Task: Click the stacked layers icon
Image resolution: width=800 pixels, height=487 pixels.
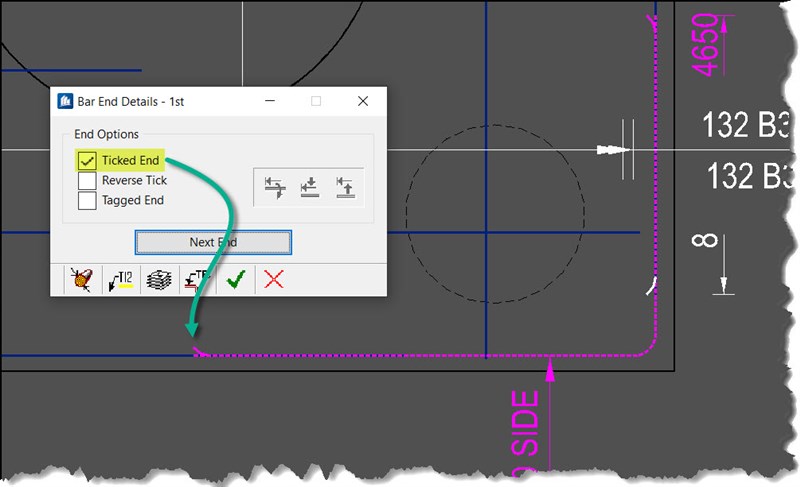Action: coord(159,280)
